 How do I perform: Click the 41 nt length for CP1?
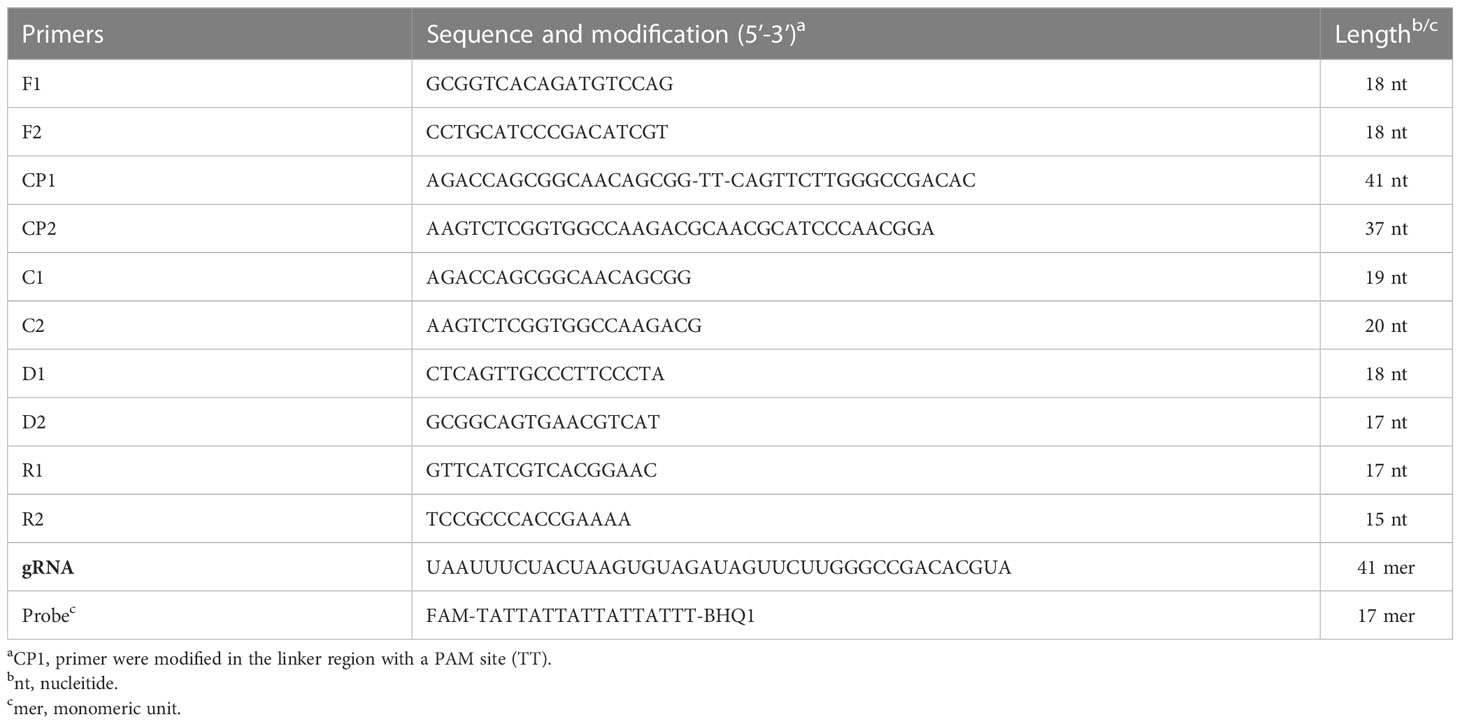pos(1386,181)
